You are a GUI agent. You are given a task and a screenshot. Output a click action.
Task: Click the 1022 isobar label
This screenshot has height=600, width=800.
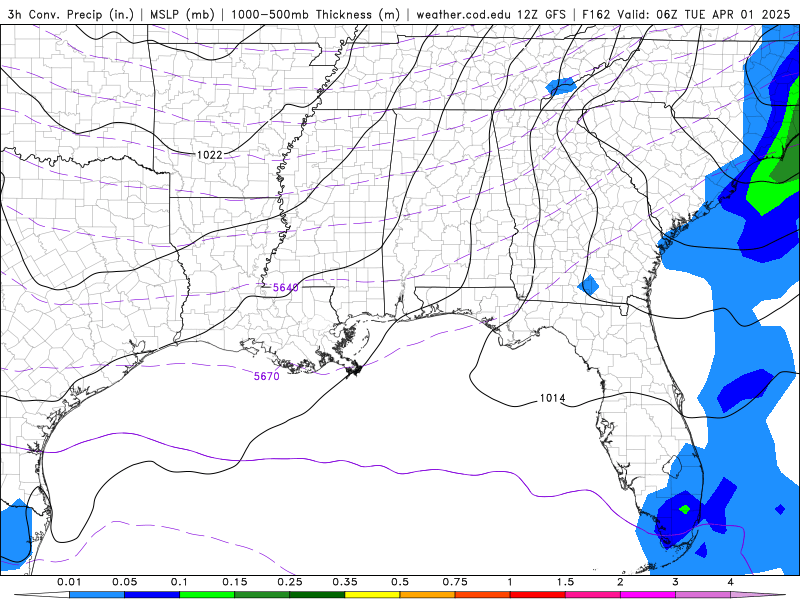pos(210,155)
